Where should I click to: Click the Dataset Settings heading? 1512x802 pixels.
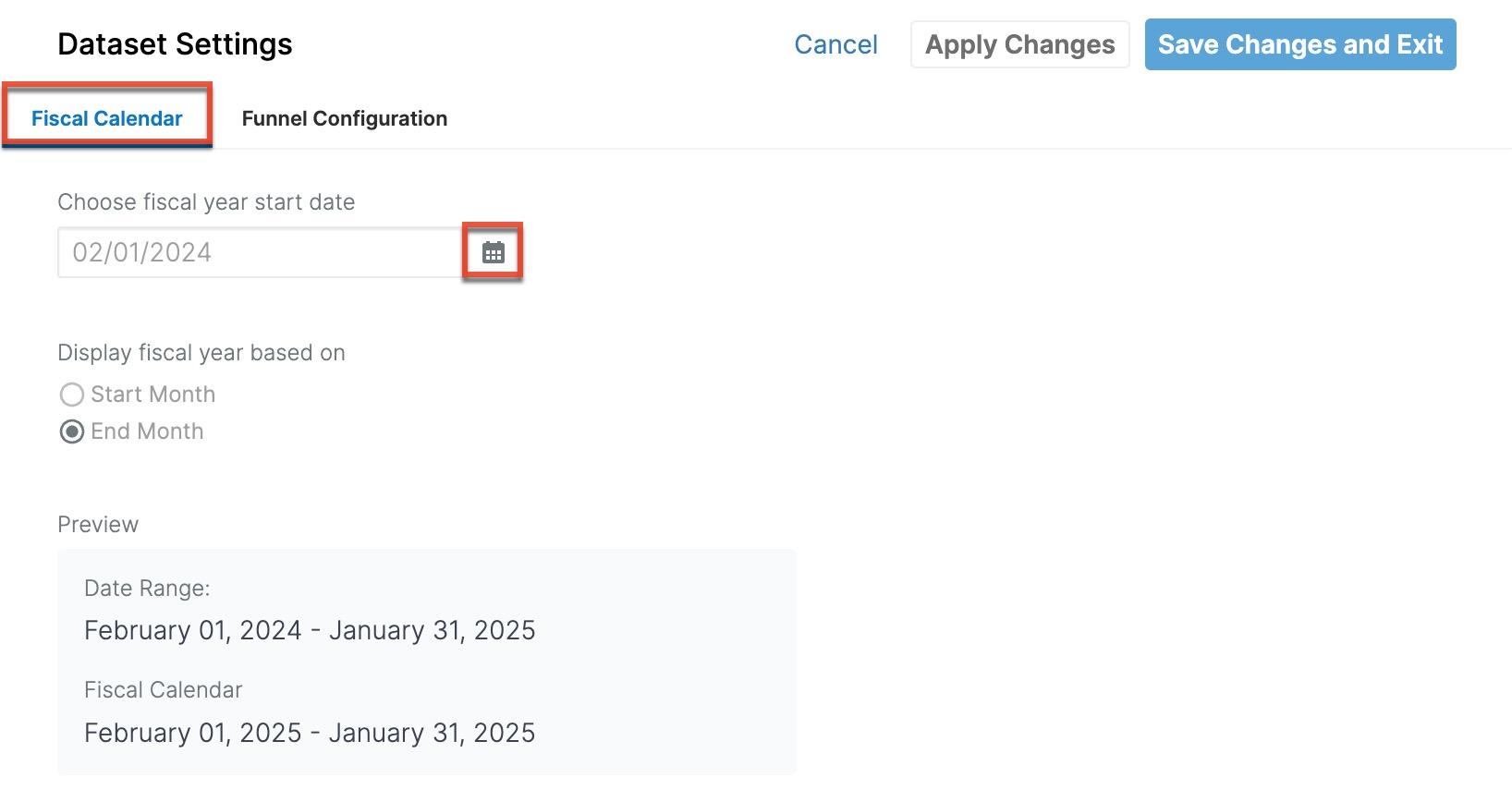[175, 44]
